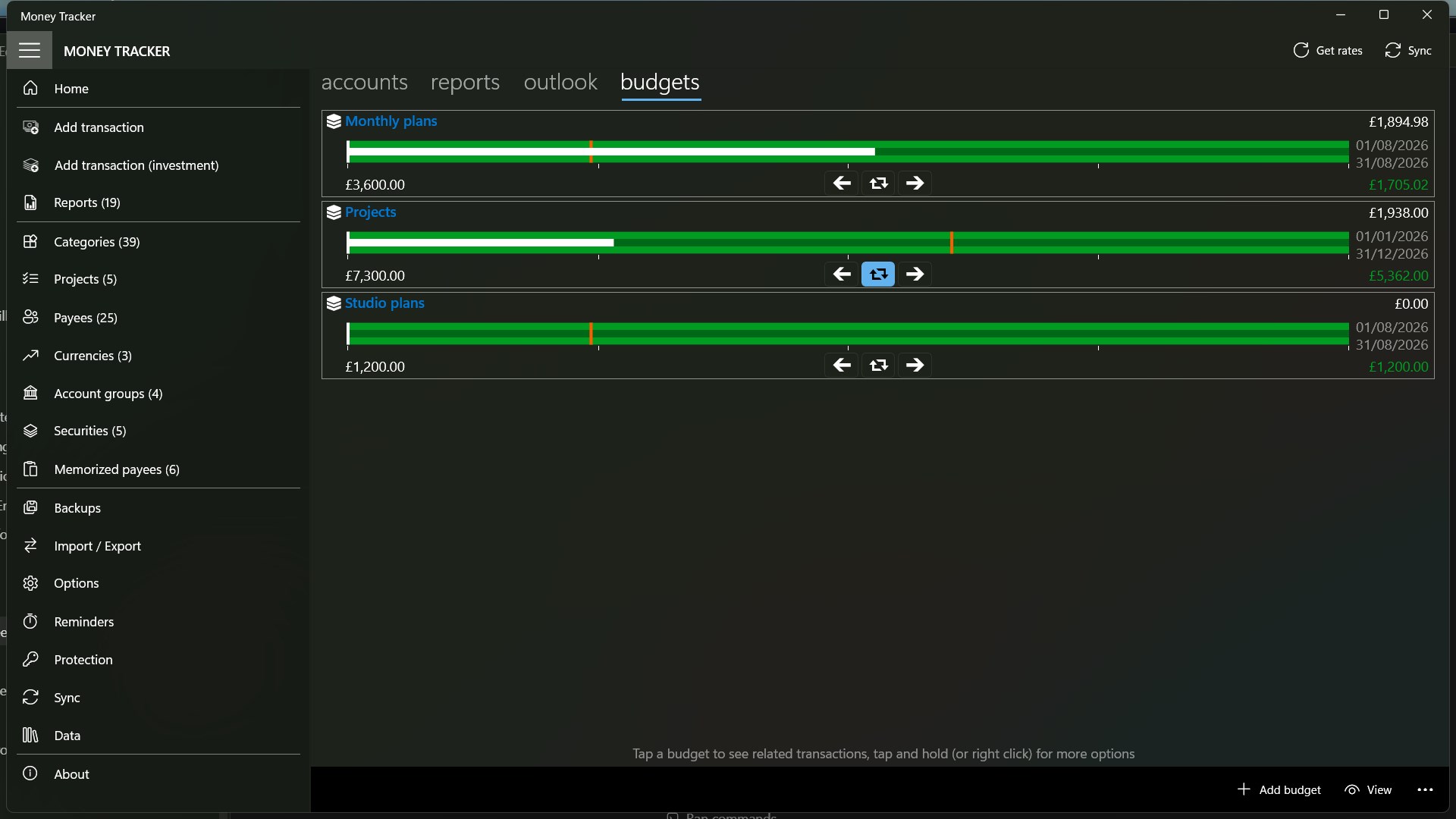Click Projects £7,300.00 budget amount

[x=375, y=276]
